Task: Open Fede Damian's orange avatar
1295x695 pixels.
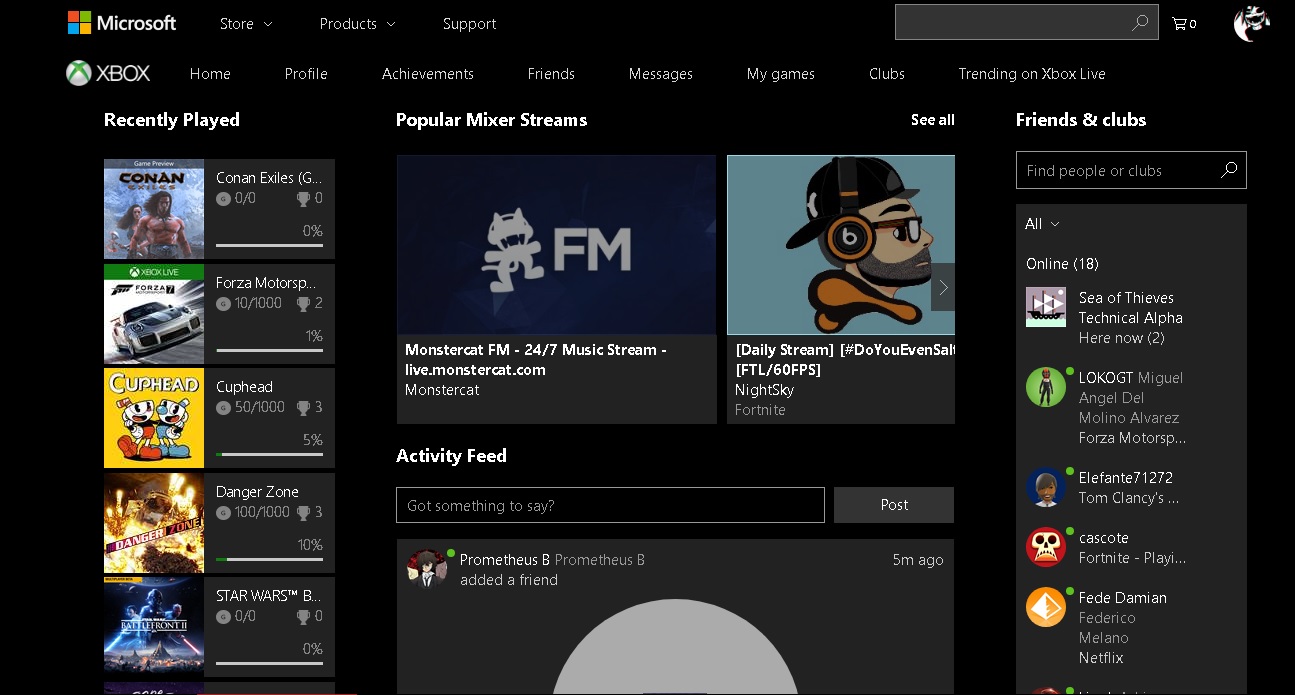Action: 1046,607
